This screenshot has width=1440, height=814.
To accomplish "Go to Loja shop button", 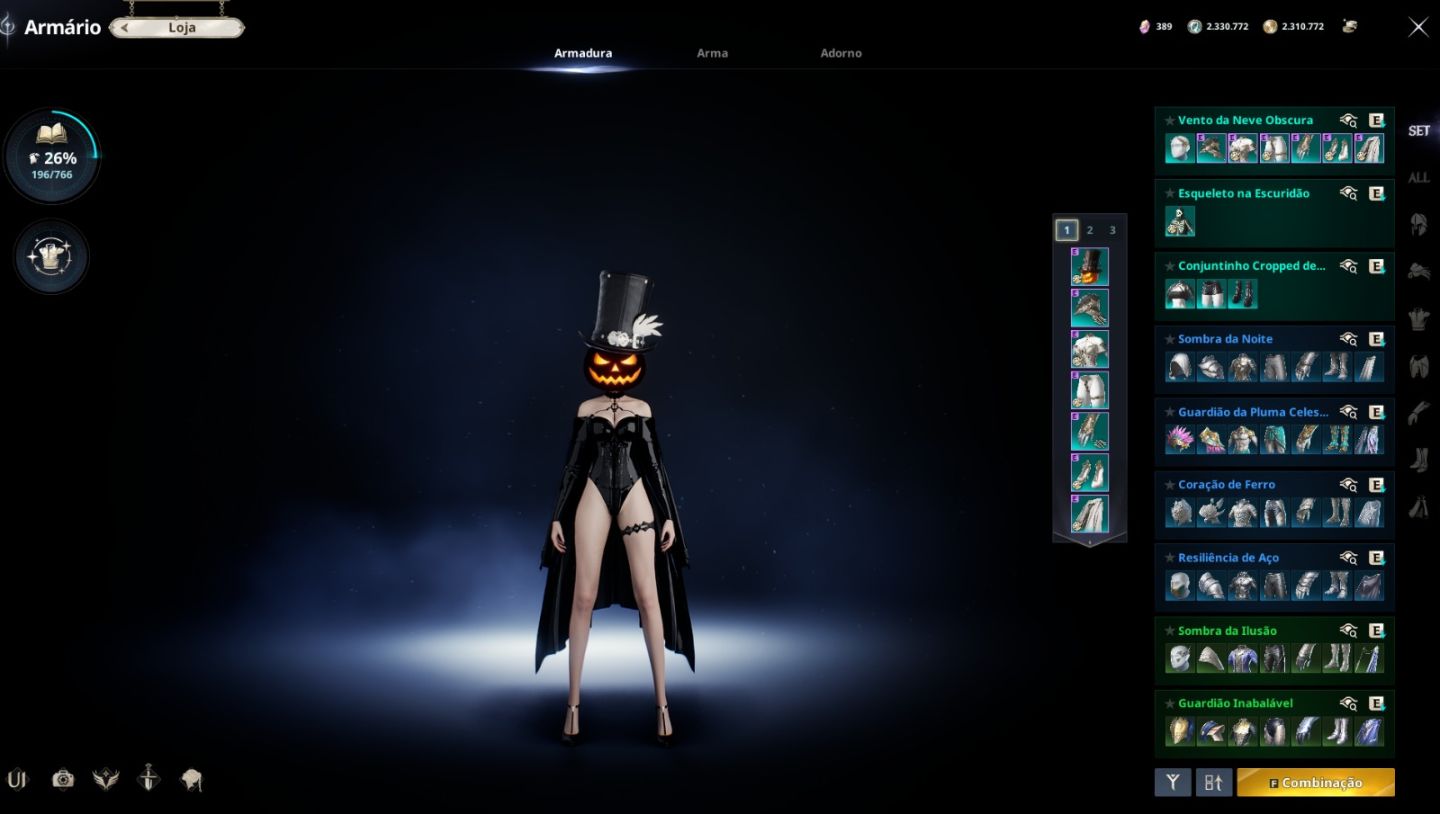I will (177, 28).
